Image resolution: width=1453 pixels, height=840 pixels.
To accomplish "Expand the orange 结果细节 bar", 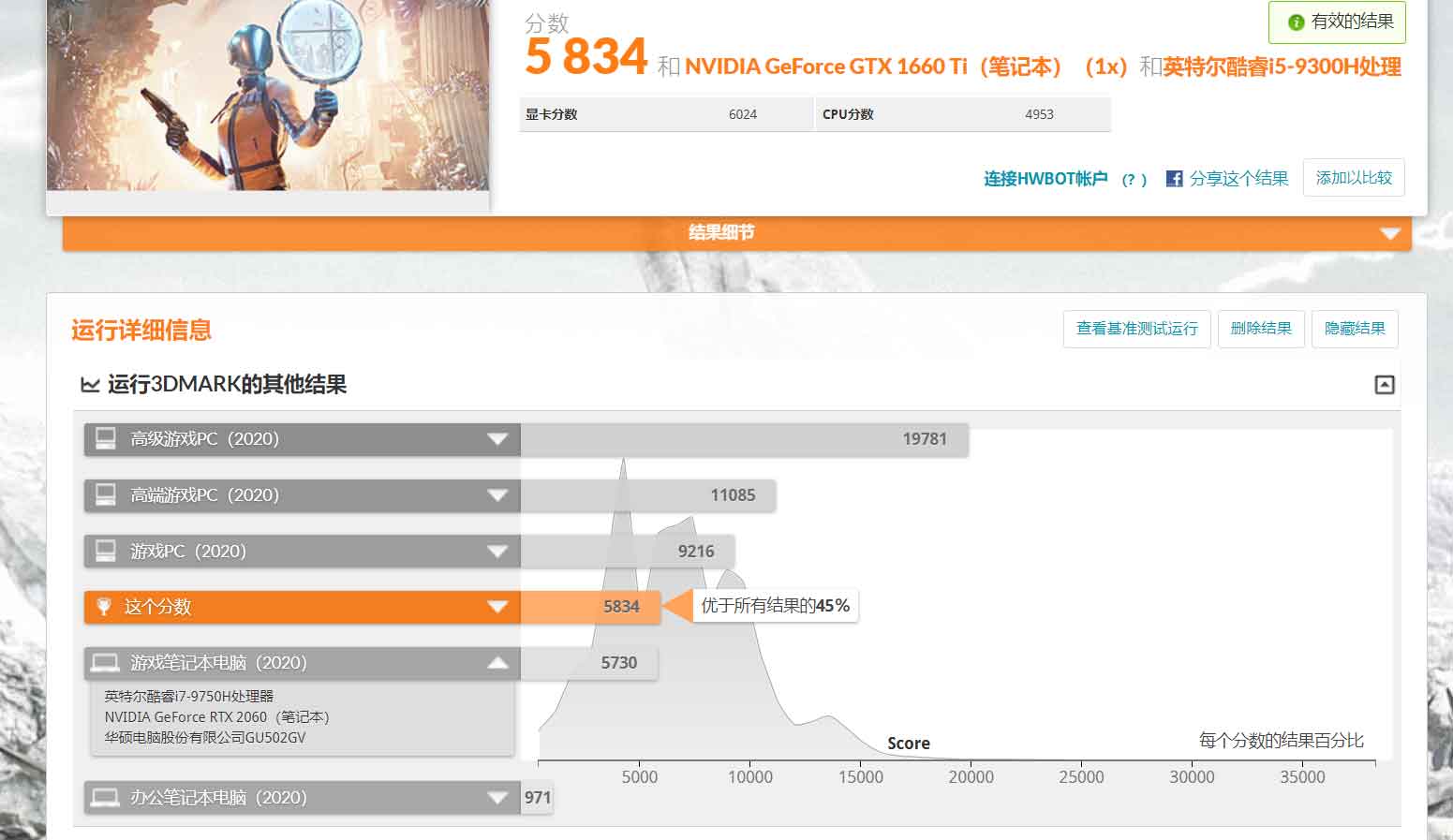I will pyautogui.click(x=737, y=233).
